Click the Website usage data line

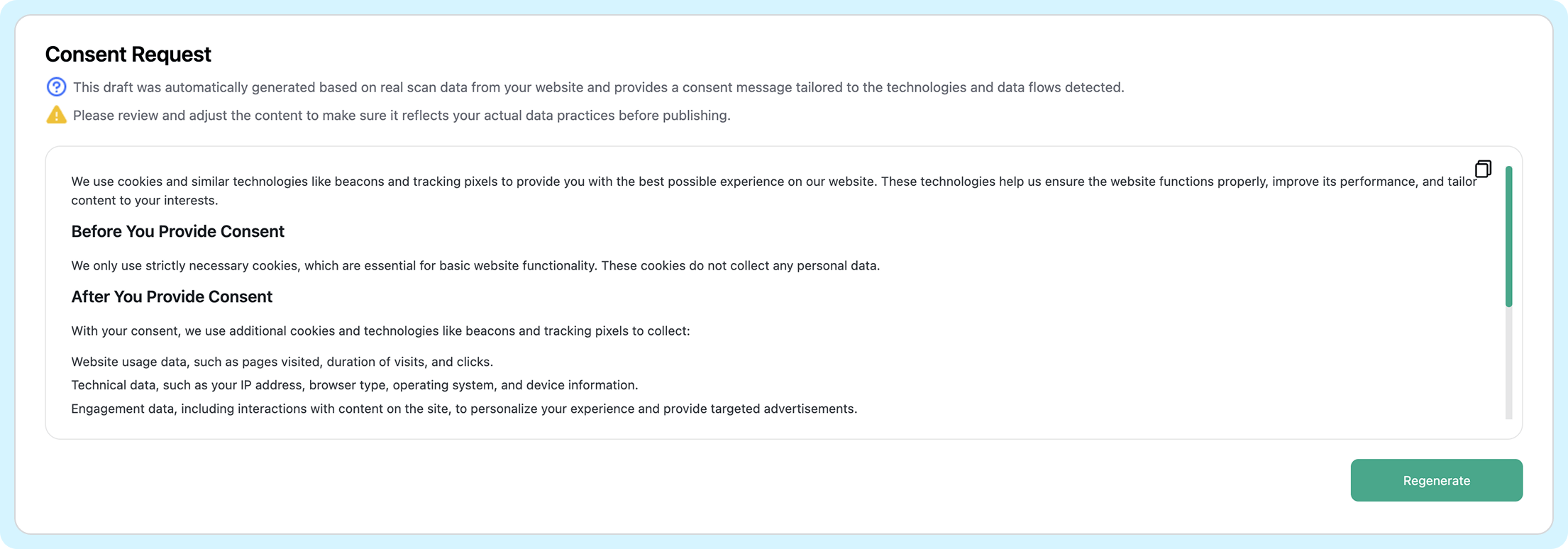[282, 362]
